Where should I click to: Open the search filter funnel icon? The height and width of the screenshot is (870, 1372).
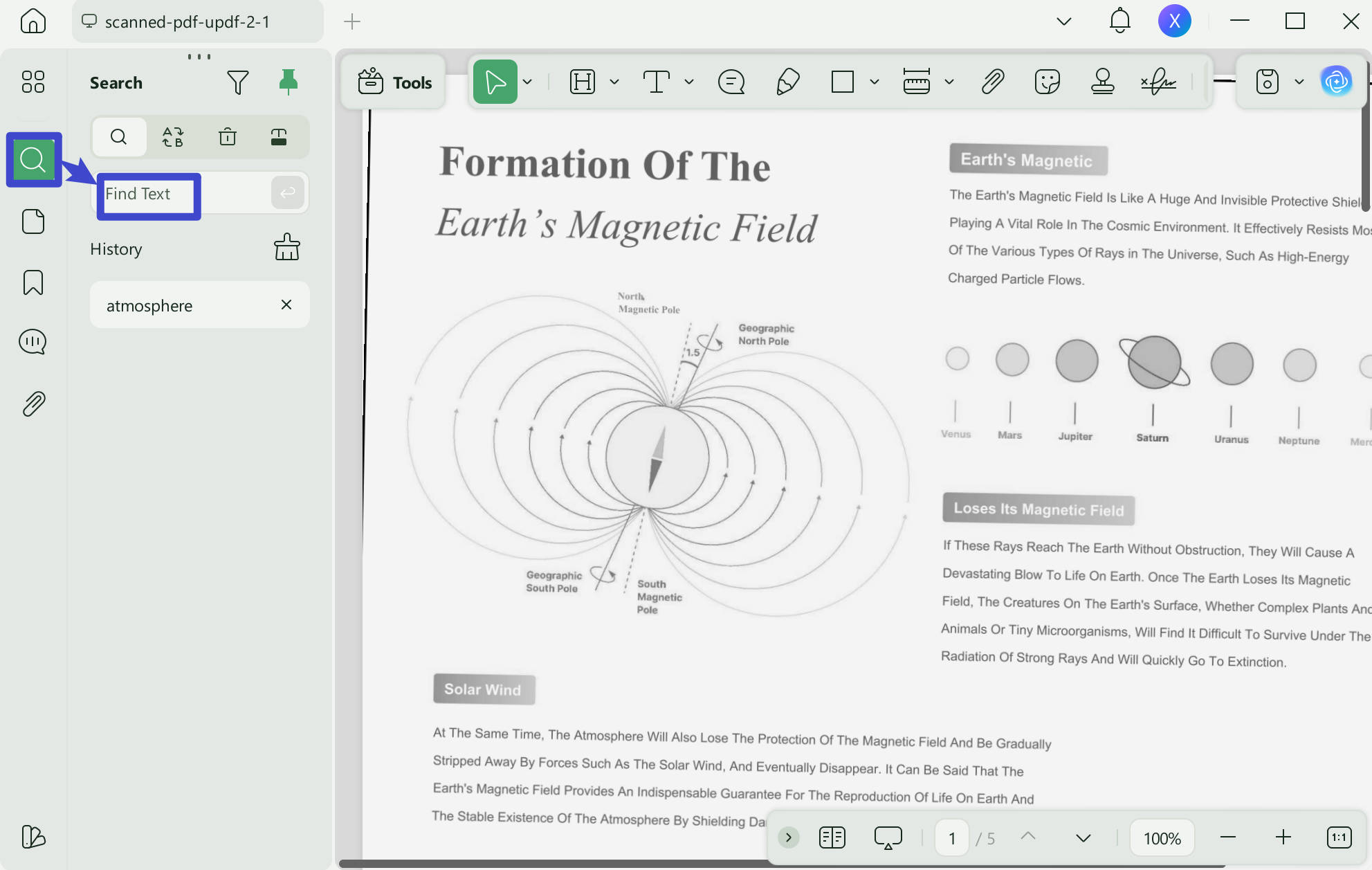[237, 82]
